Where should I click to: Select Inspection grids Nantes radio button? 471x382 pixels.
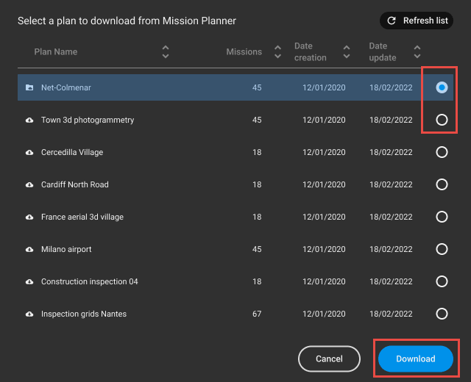pyautogui.click(x=442, y=314)
